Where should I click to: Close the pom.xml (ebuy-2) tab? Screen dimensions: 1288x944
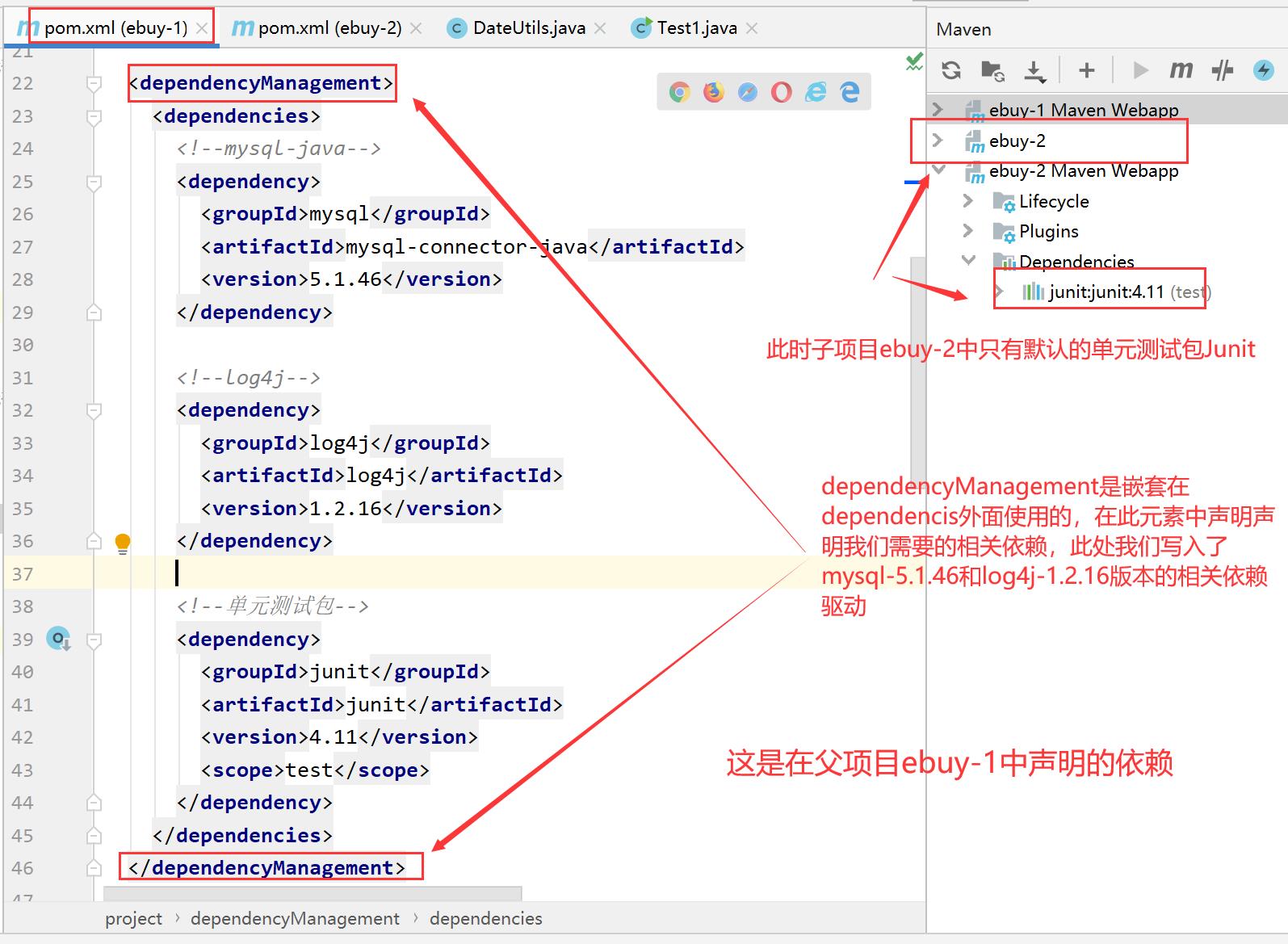pyautogui.click(x=416, y=29)
